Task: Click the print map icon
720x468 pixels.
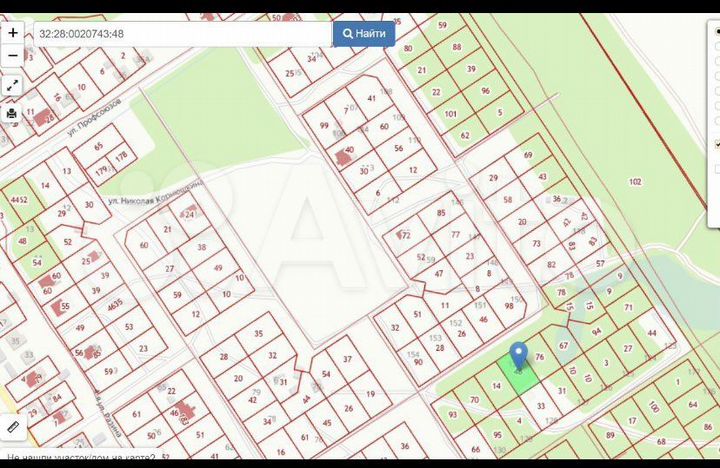Action: click(x=12, y=113)
